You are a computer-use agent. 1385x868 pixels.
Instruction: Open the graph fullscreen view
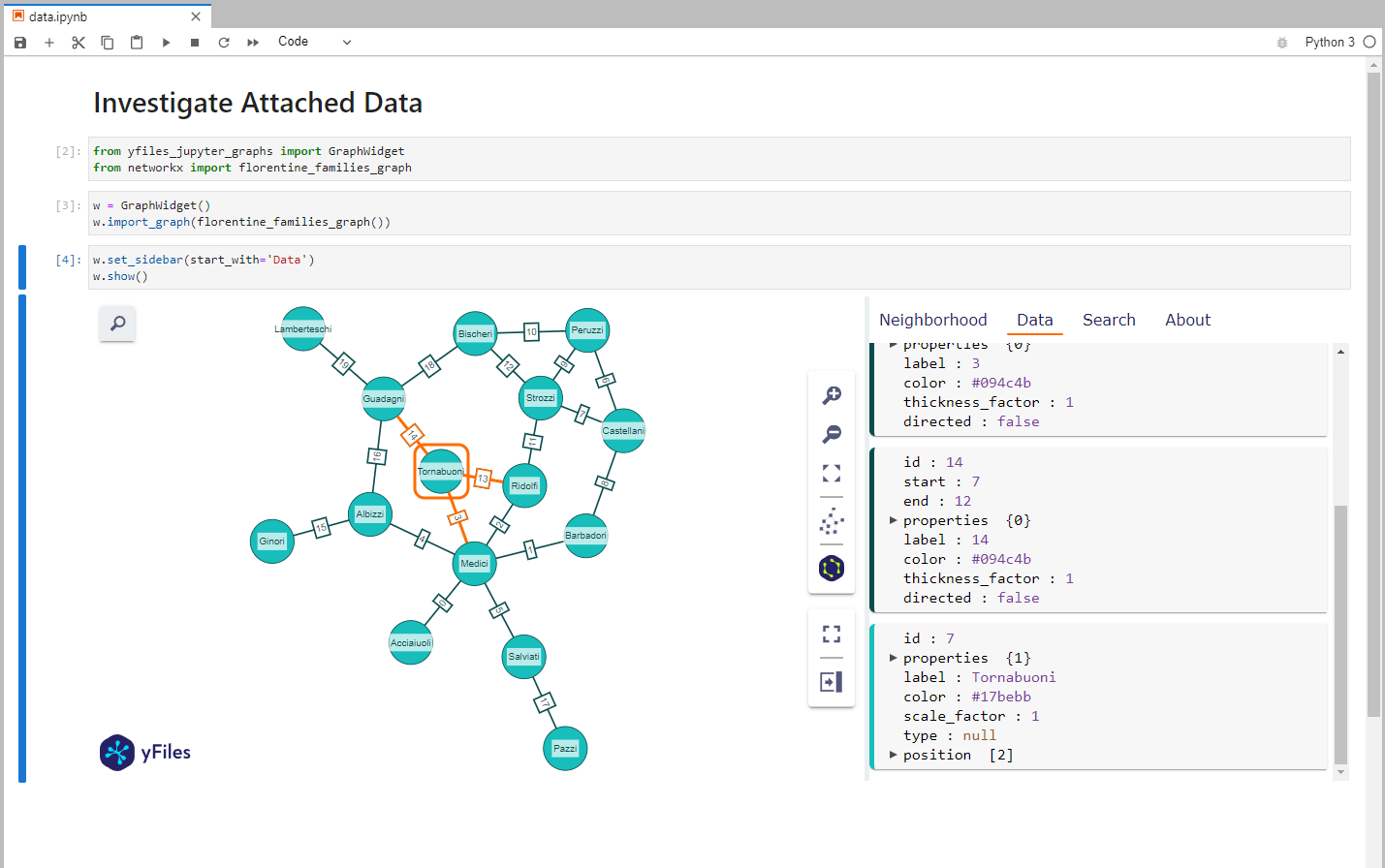point(831,634)
